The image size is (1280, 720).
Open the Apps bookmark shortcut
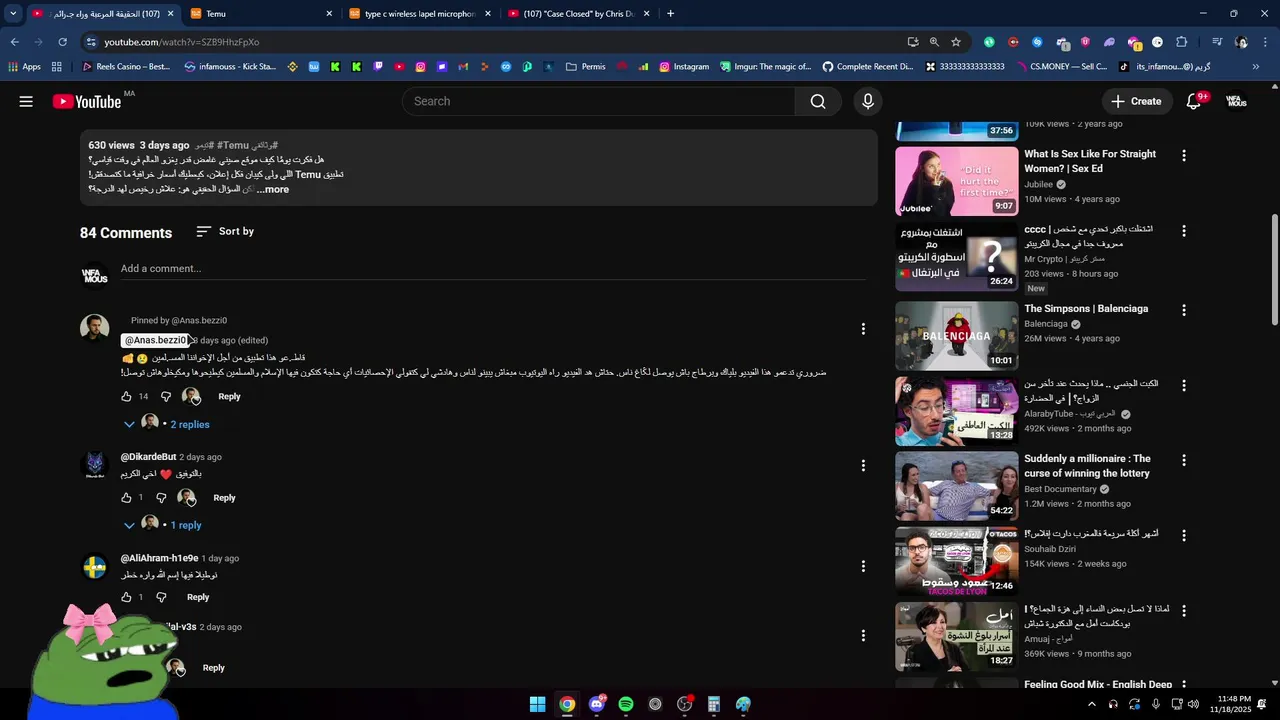click(24, 67)
